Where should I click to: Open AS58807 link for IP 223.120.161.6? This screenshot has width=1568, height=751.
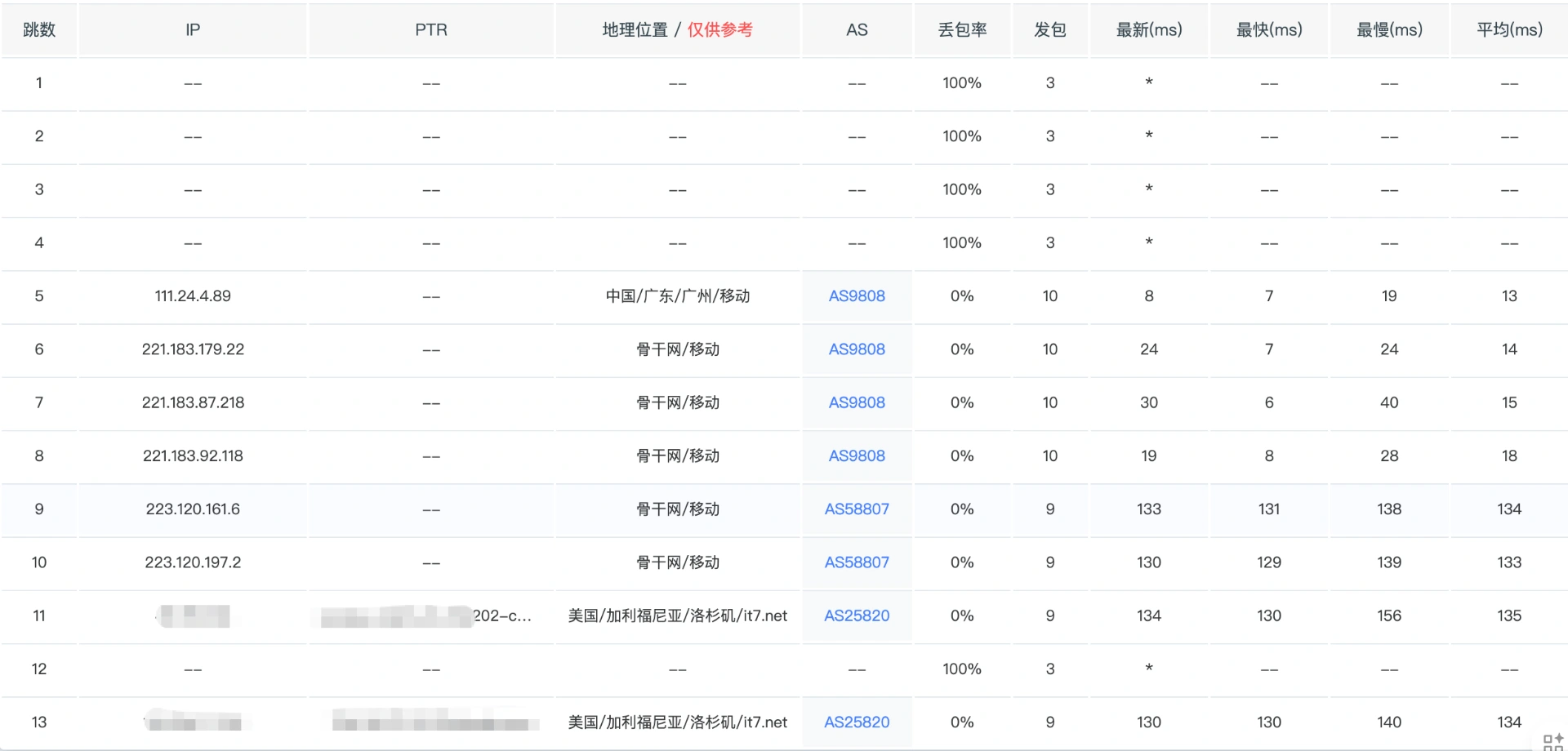(x=856, y=509)
